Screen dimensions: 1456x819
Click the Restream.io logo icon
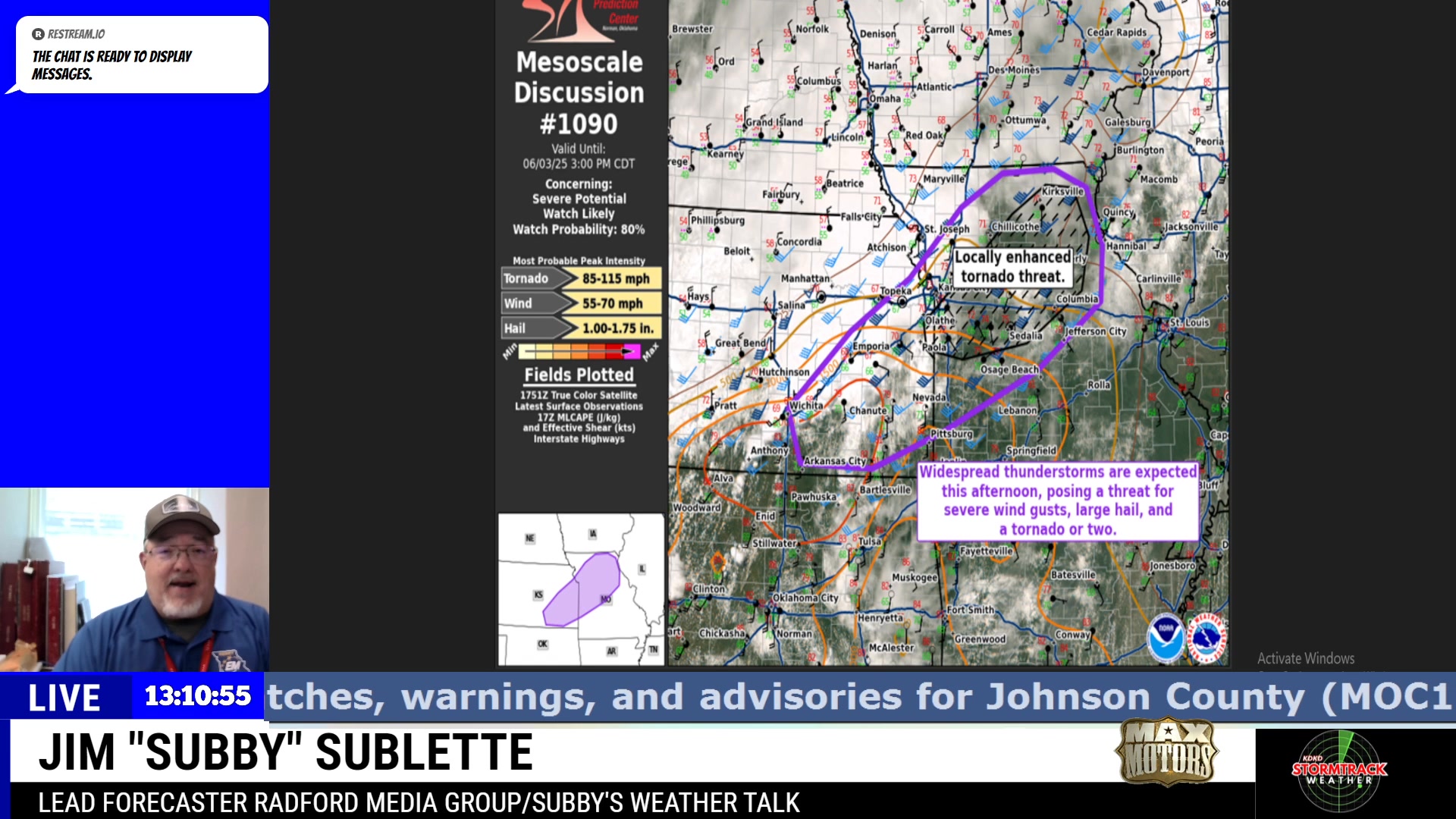38,34
